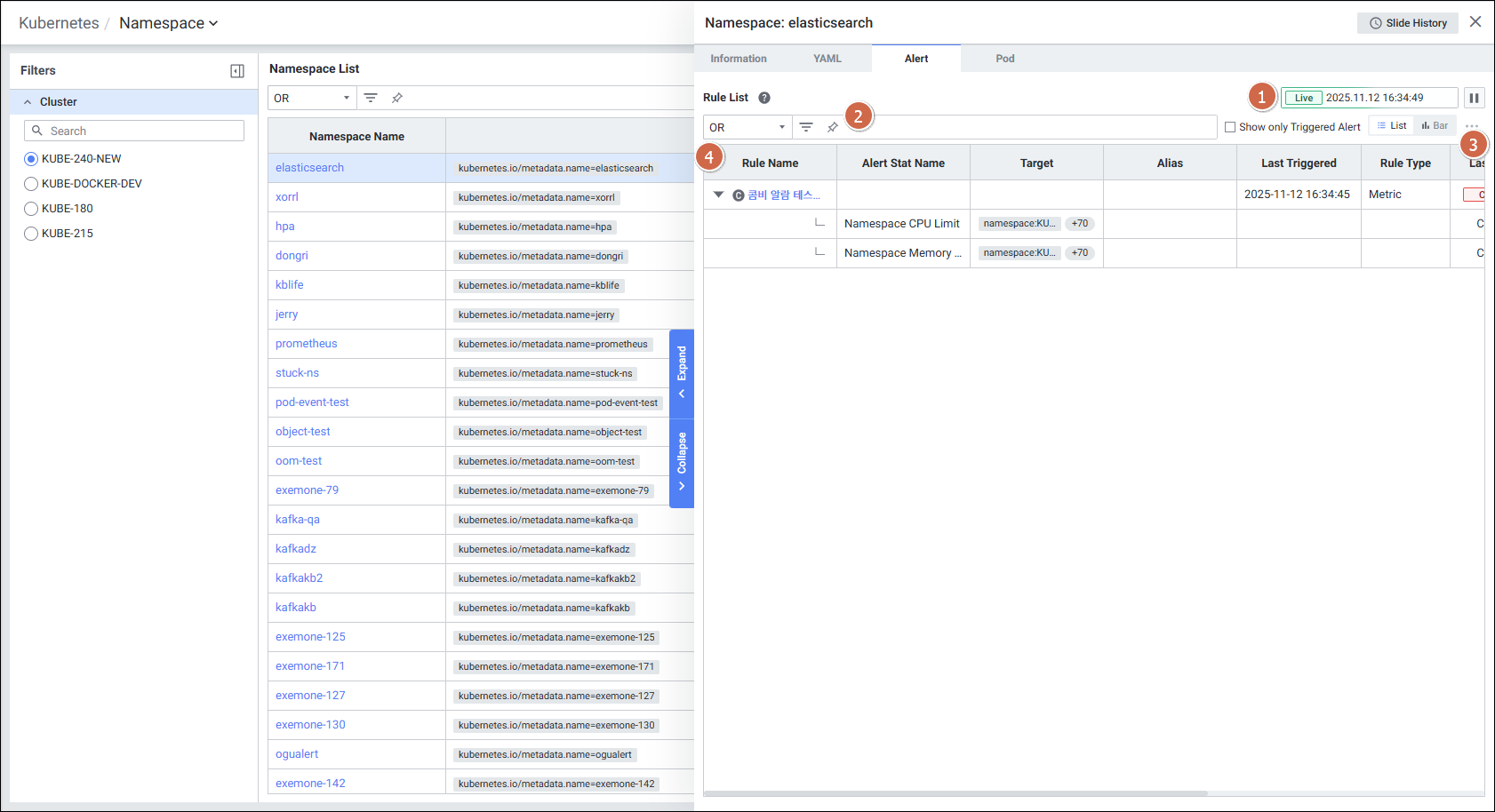Open the OR operator dropdown in Rule List
The height and width of the screenshot is (812, 1495).
[747, 127]
